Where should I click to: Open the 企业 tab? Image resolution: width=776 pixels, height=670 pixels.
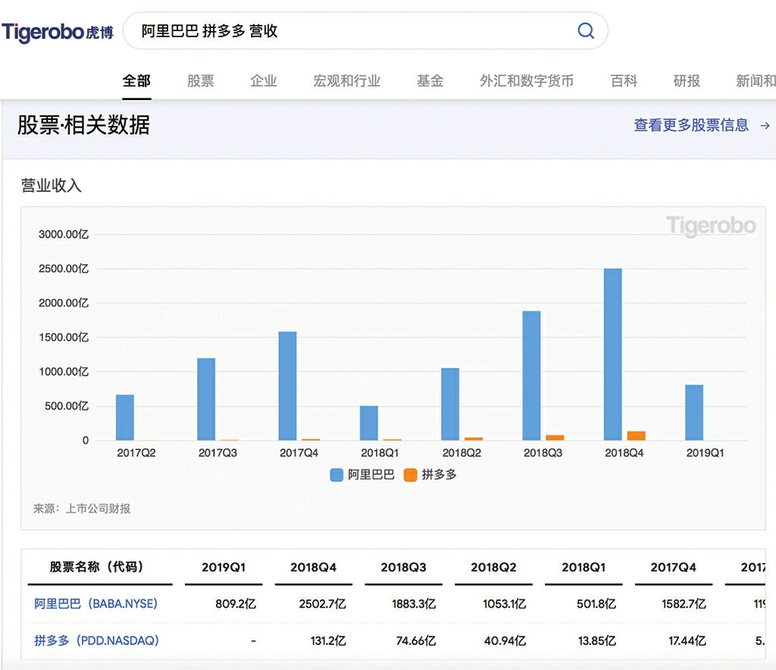click(263, 81)
